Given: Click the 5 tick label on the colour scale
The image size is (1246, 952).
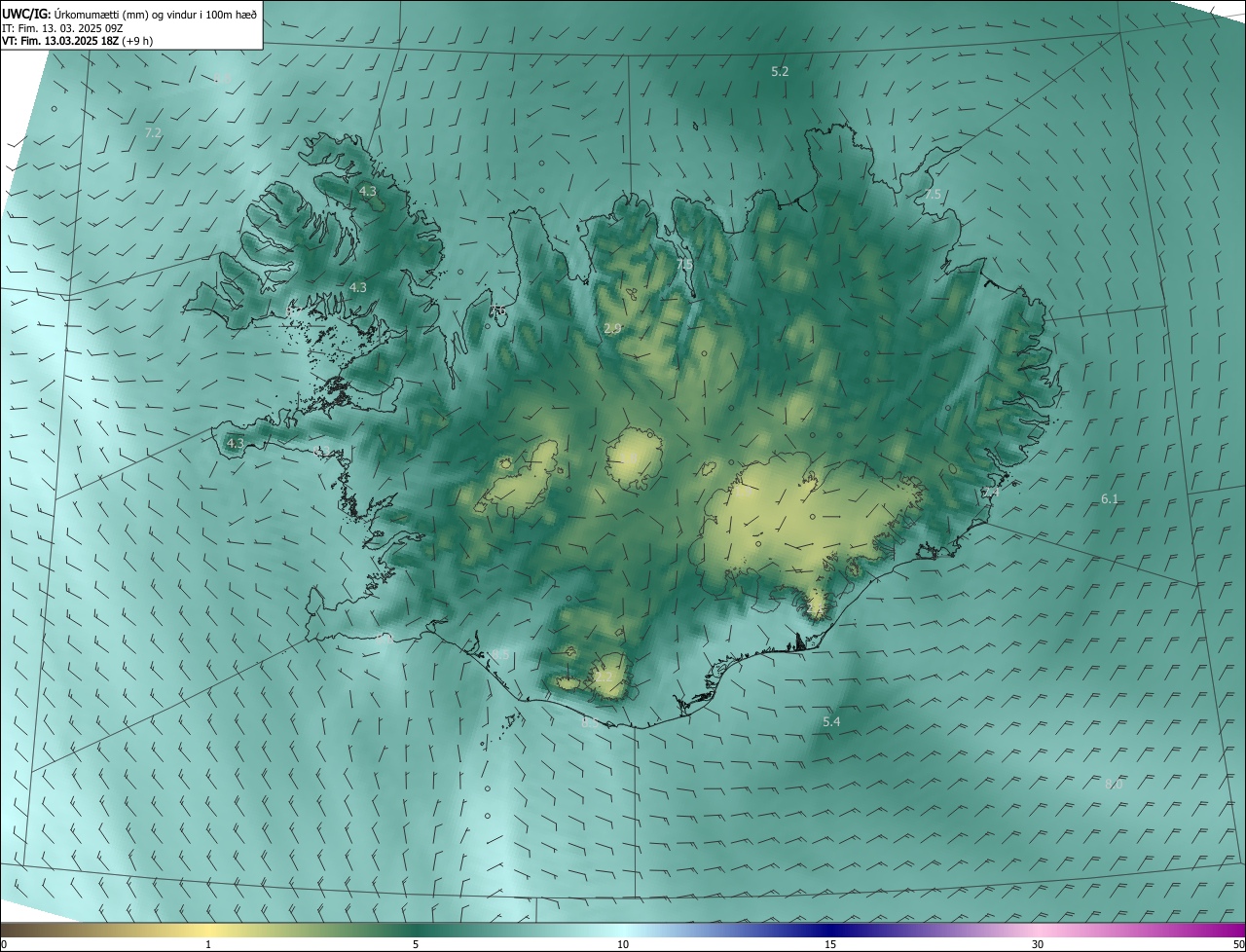Looking at the screenshot, I should click(416, 944).
